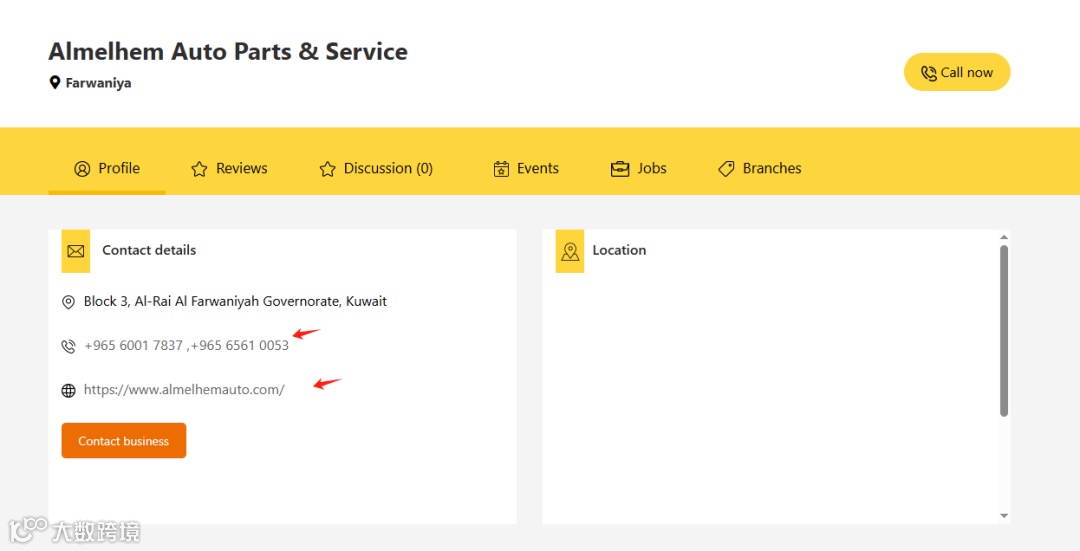Open the Profile tab
The height and width of the screenshot is (551, 1080).
pyautogui.click(x=107, y=169)
